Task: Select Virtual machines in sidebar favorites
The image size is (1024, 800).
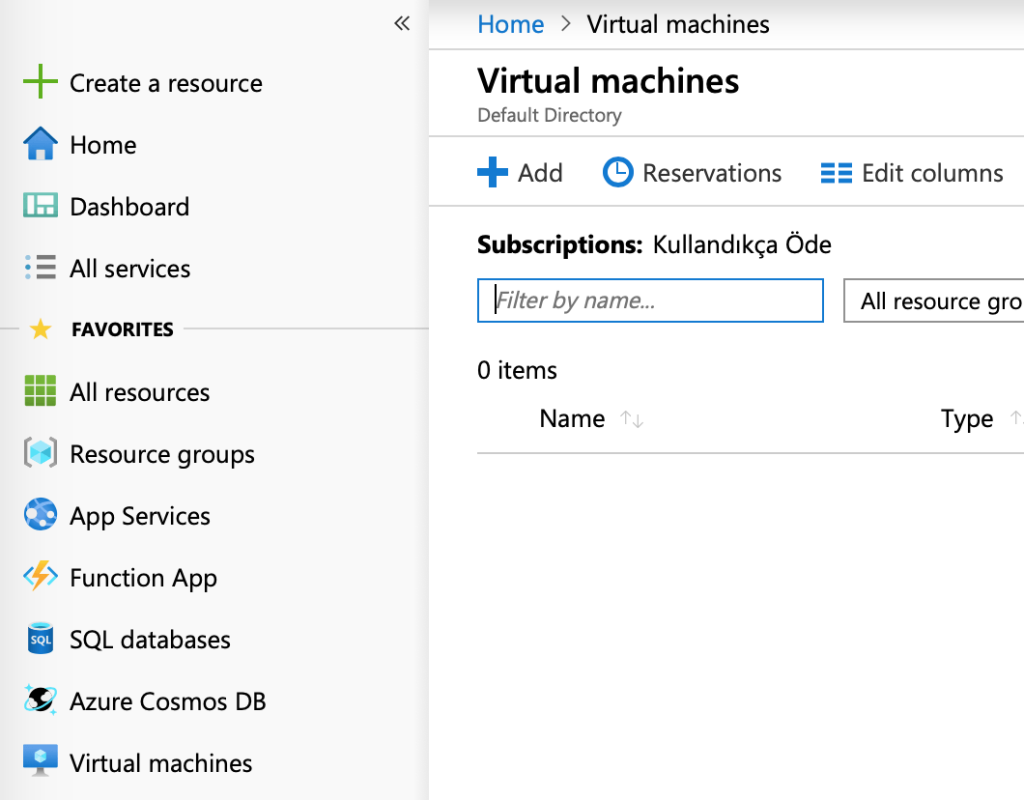Action: click(161, 763)
